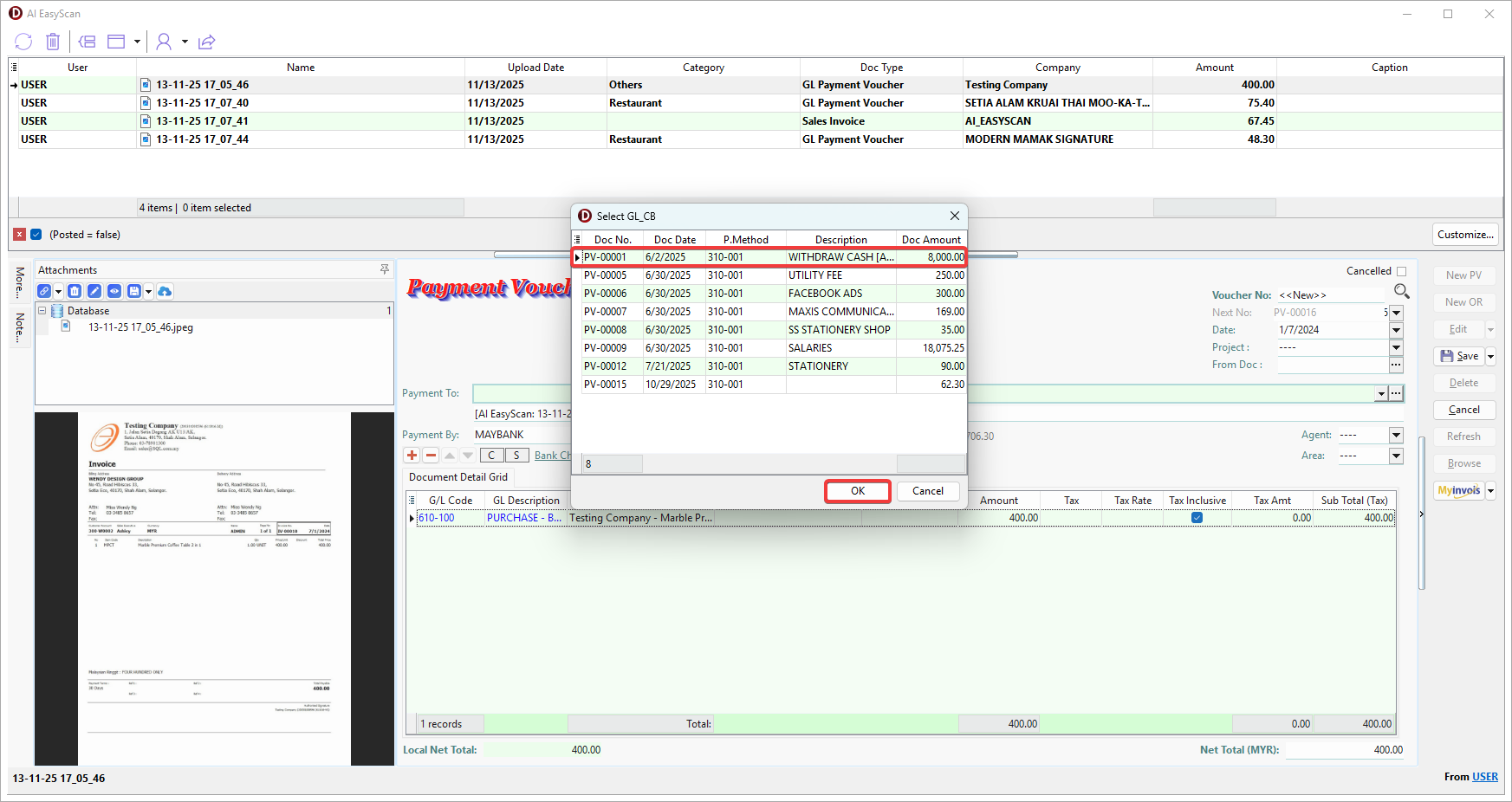Click the magnifier icon beside Voucher No
Image resolution: width=1512 pixels, height=802 pixels.
click(x=1401, y=291)
